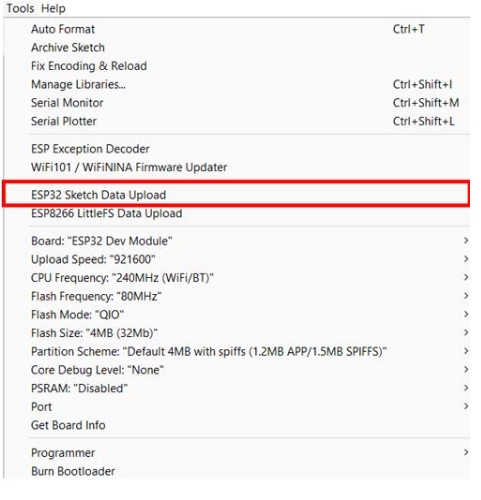Image resolution: width=481 pixels, height=500 pixels.
Task: Expand the Port submenu
Action: [236, 407]
